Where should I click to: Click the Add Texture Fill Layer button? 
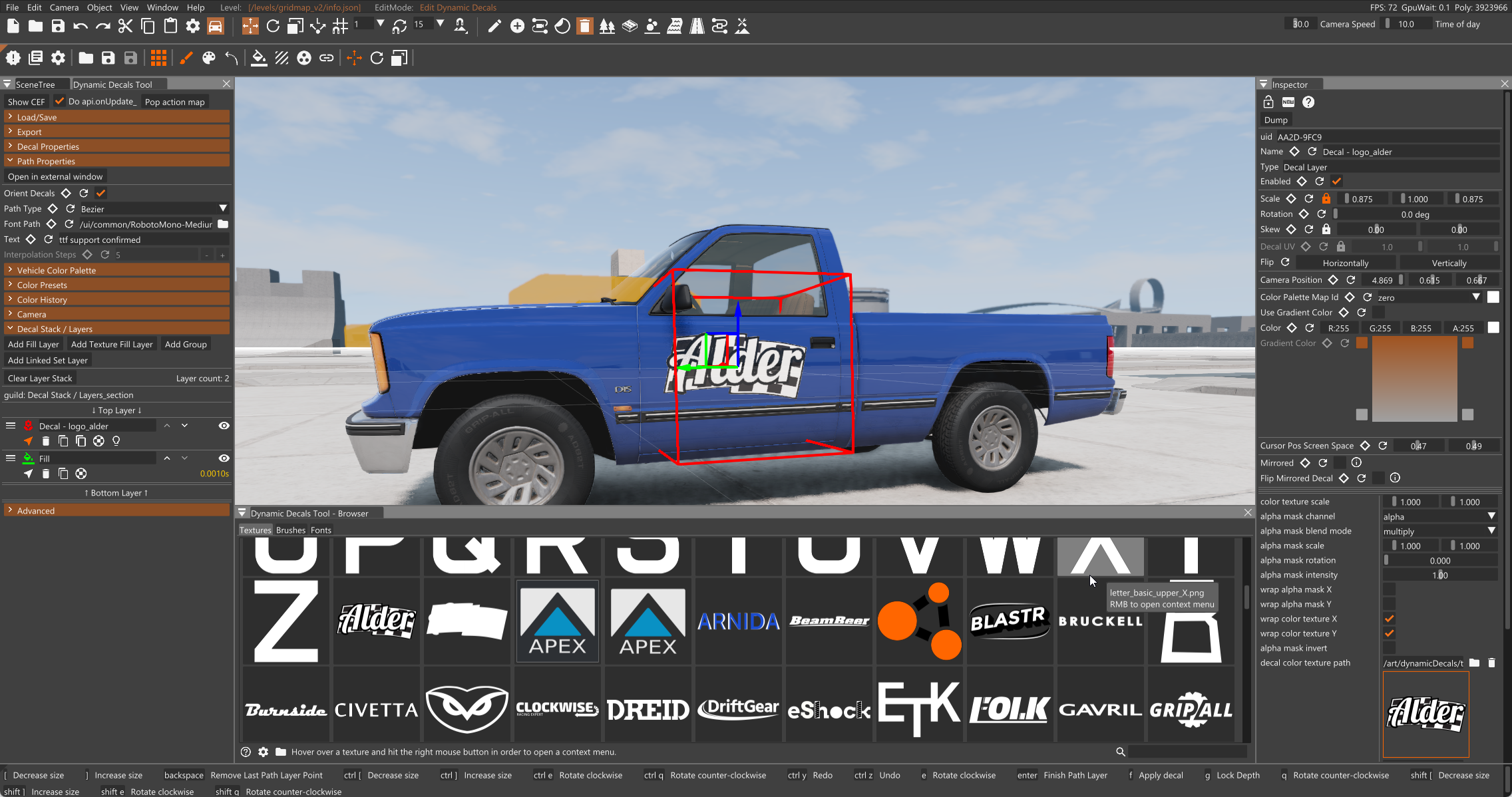pos(112,344)
